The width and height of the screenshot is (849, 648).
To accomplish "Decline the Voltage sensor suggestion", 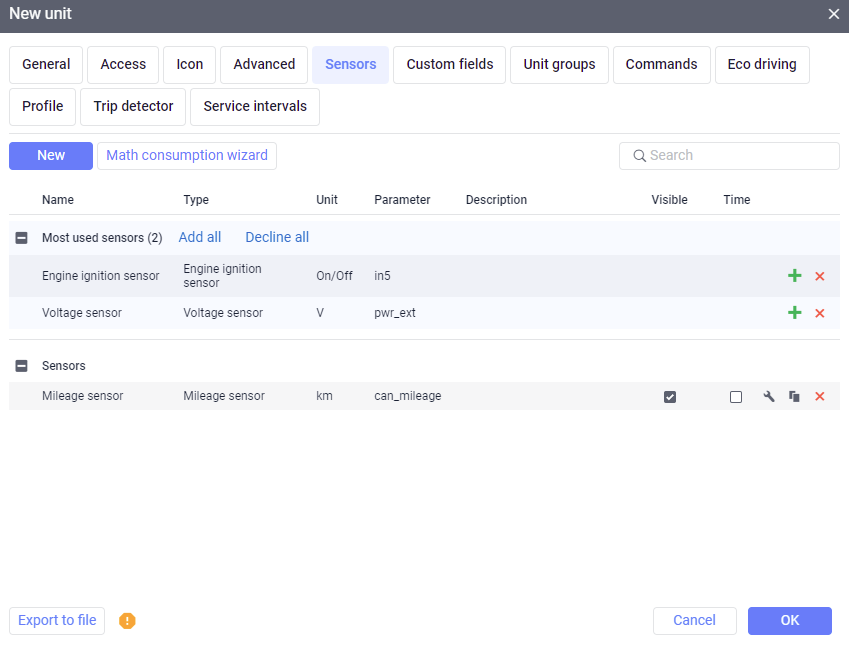I will (820, 313).
